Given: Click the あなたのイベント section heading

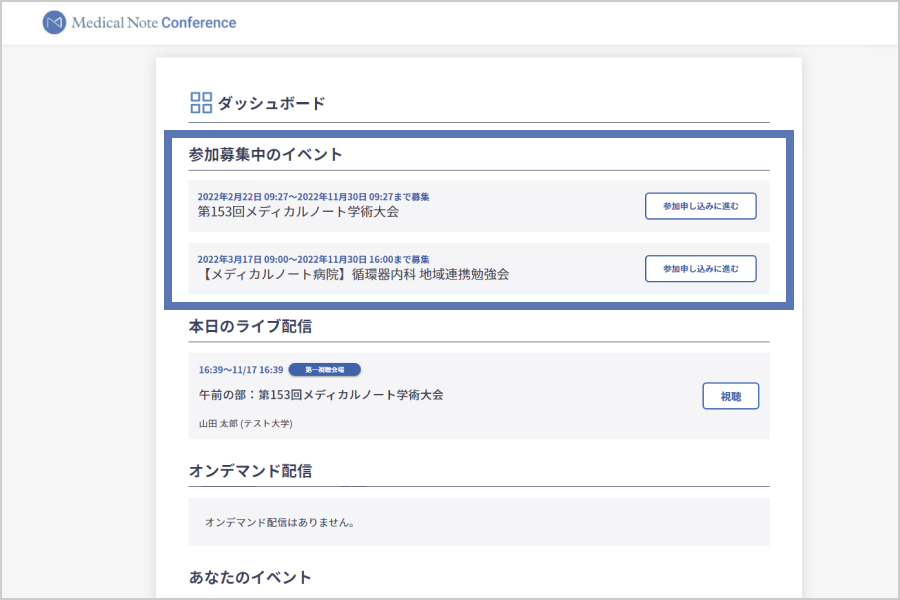Looking at the screenshot, I should 250,577.
